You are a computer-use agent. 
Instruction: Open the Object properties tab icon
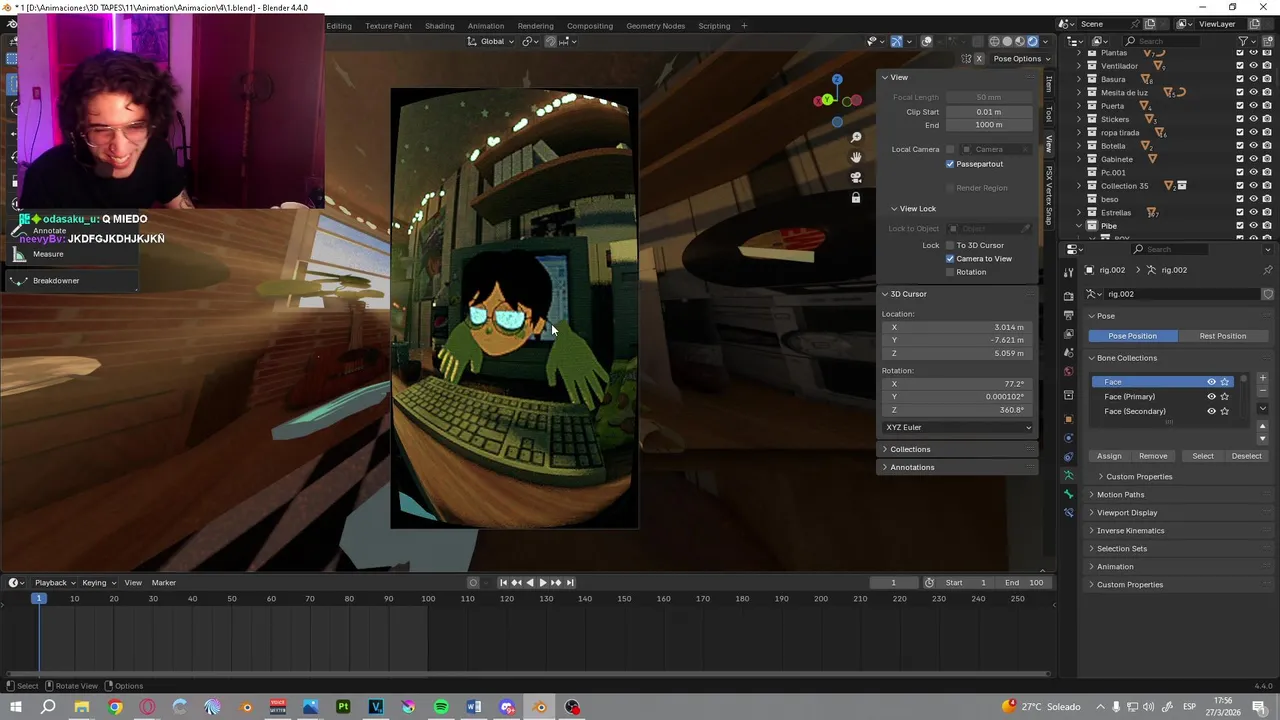[x=1068, y=419]
